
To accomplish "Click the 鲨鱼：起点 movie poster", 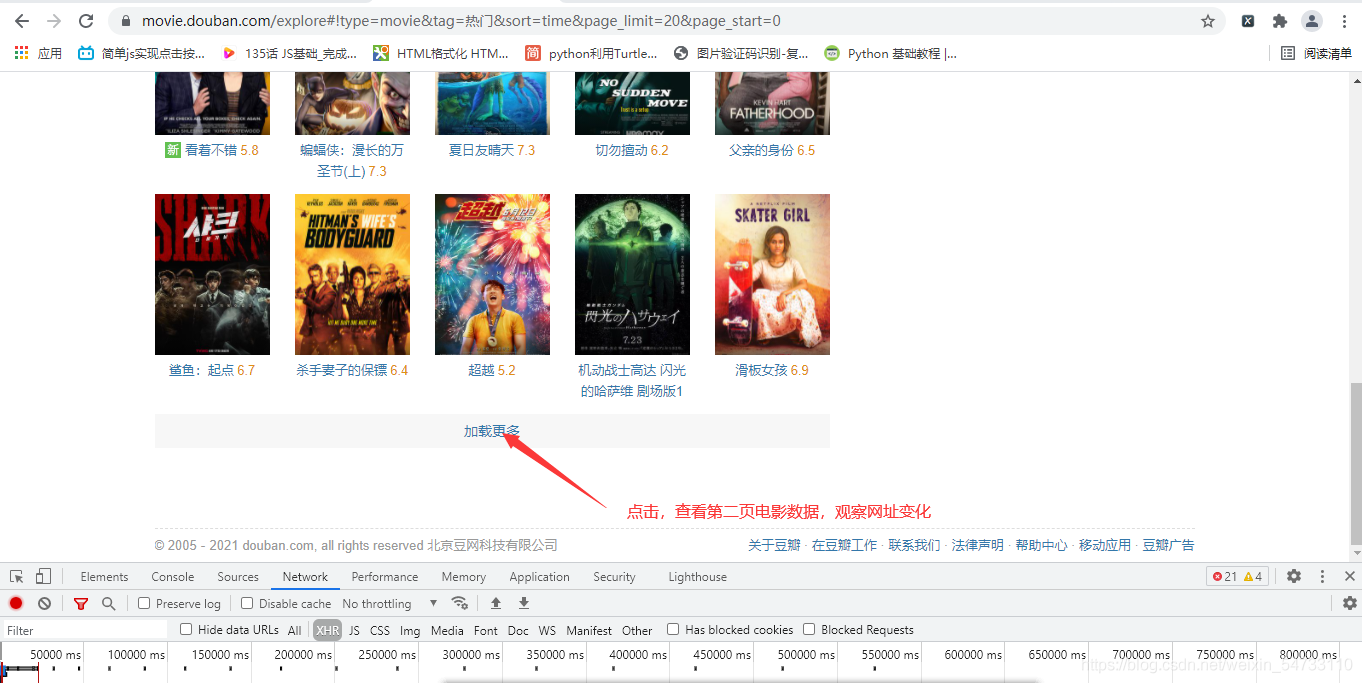I will point(212,274).
